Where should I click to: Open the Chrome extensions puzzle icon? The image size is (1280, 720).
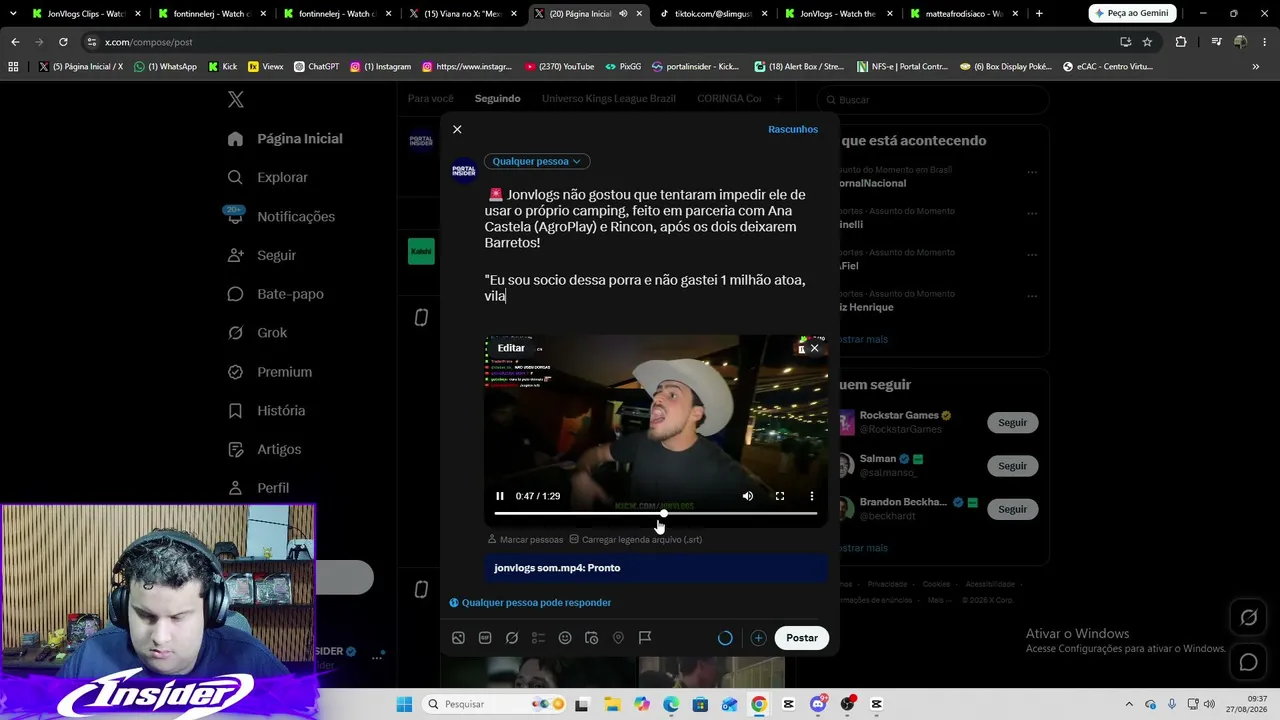[1181, 42]
